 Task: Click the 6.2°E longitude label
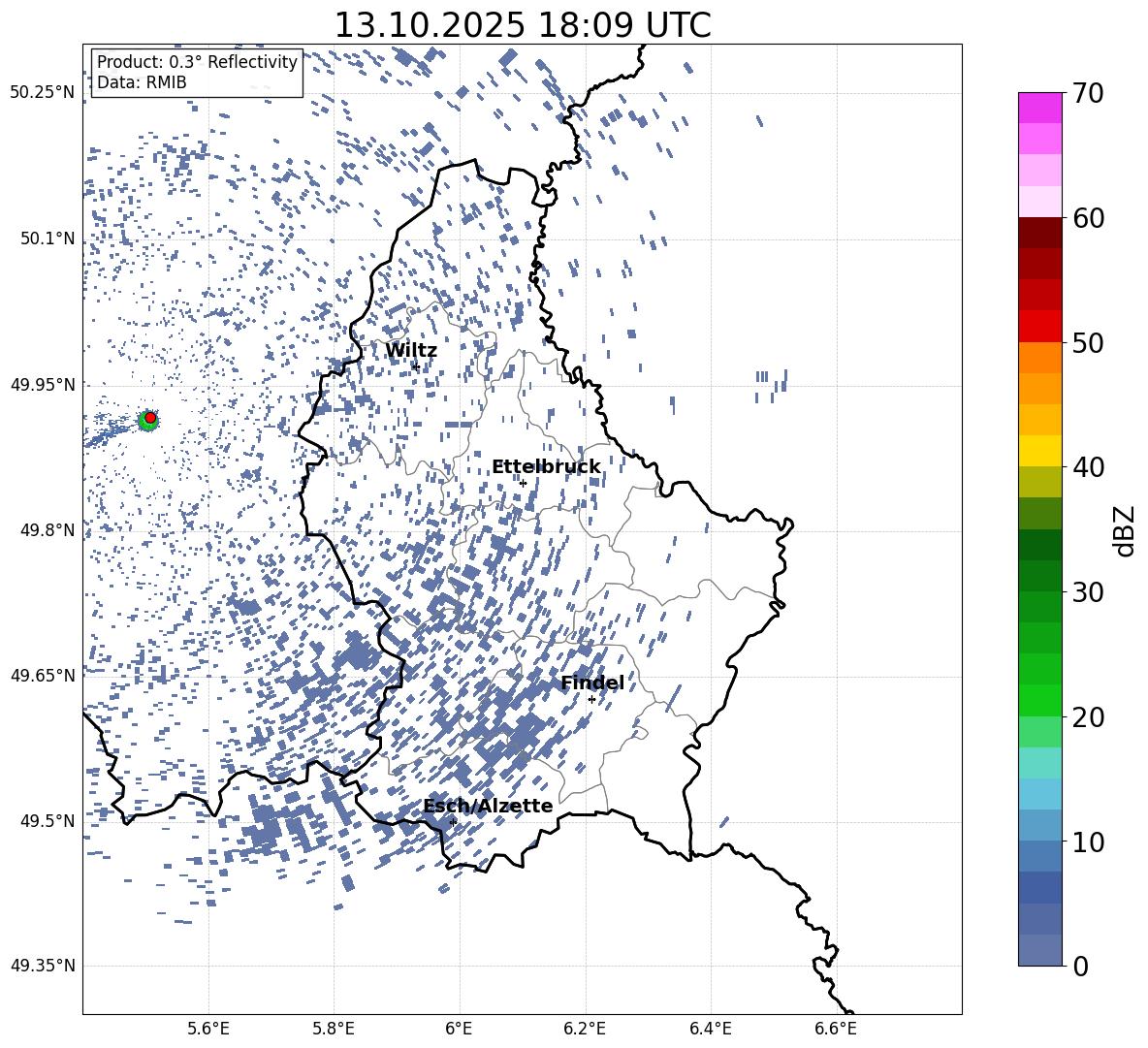point(585,1029)
